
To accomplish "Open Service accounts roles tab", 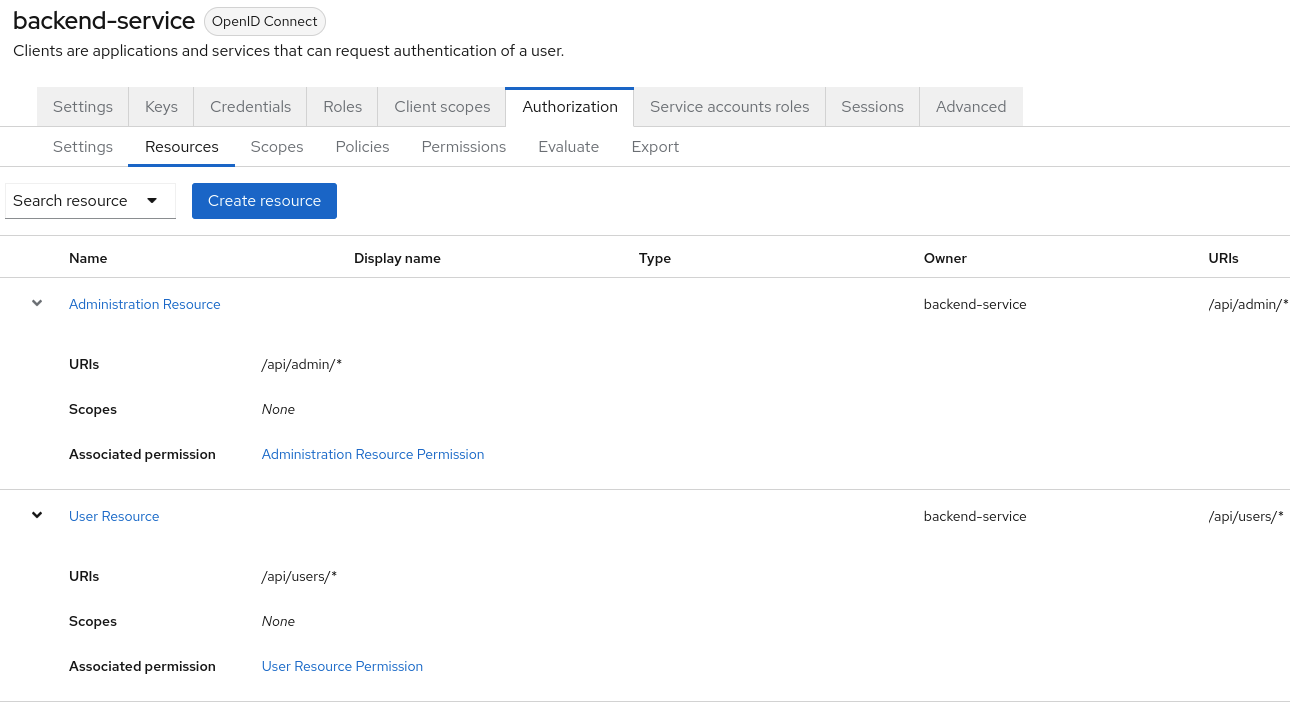I will click(x=729, y=107).
